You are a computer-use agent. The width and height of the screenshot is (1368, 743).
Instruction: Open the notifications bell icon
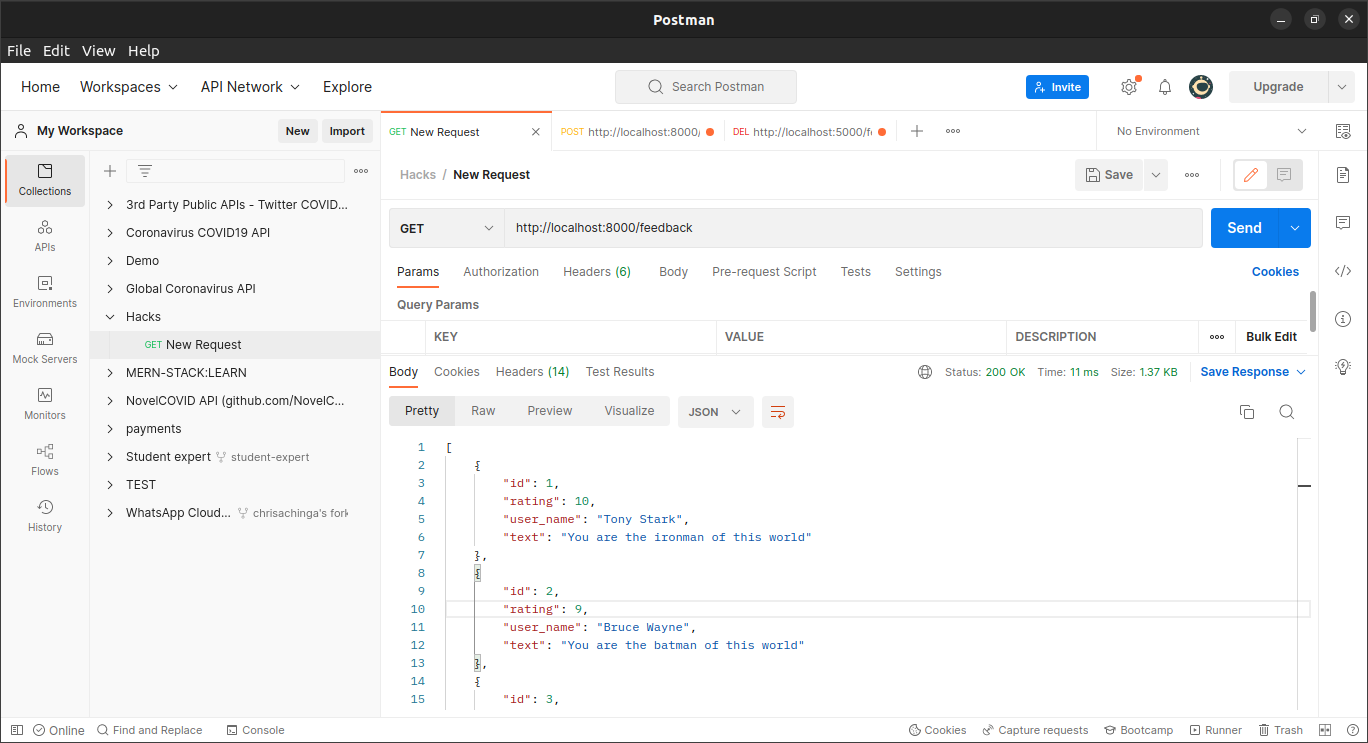(x=1165, y=87)
